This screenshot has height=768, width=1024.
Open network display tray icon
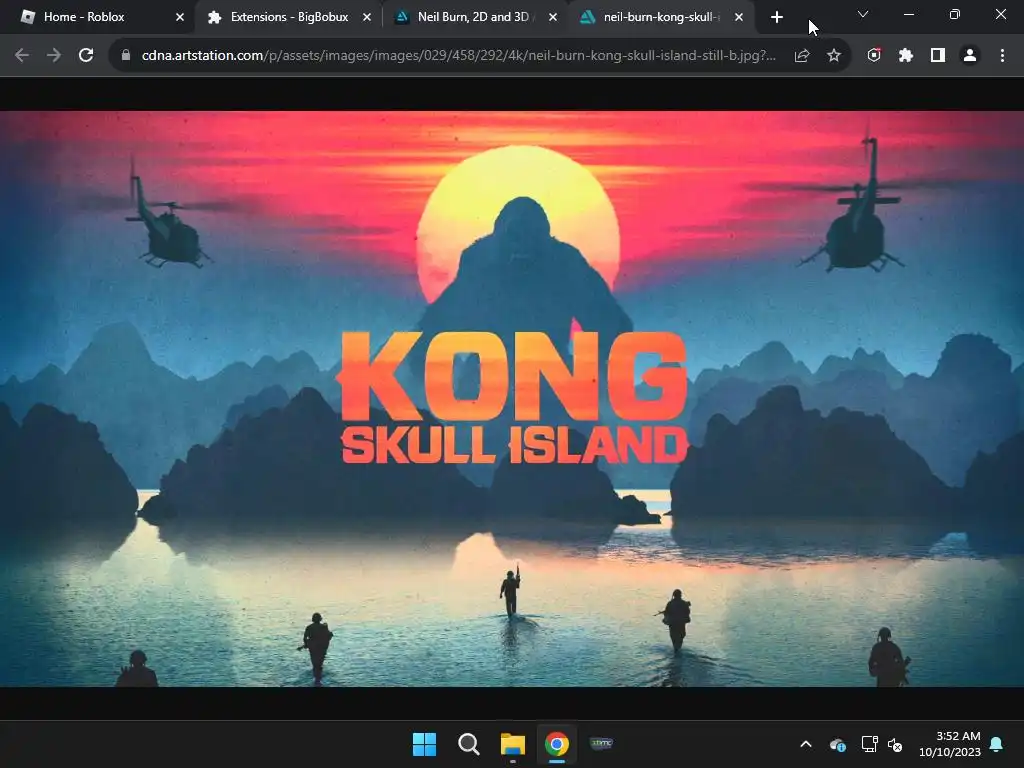tap(869, 744)
